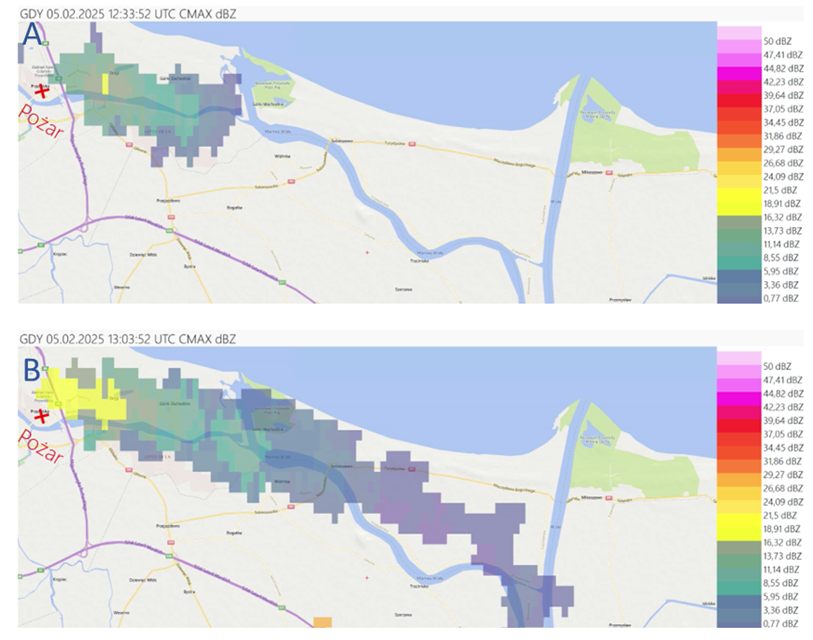This screenshot has width=813, height=640.
Task: Click the Bogatka place name in panel A
Action: pos(235,207)
